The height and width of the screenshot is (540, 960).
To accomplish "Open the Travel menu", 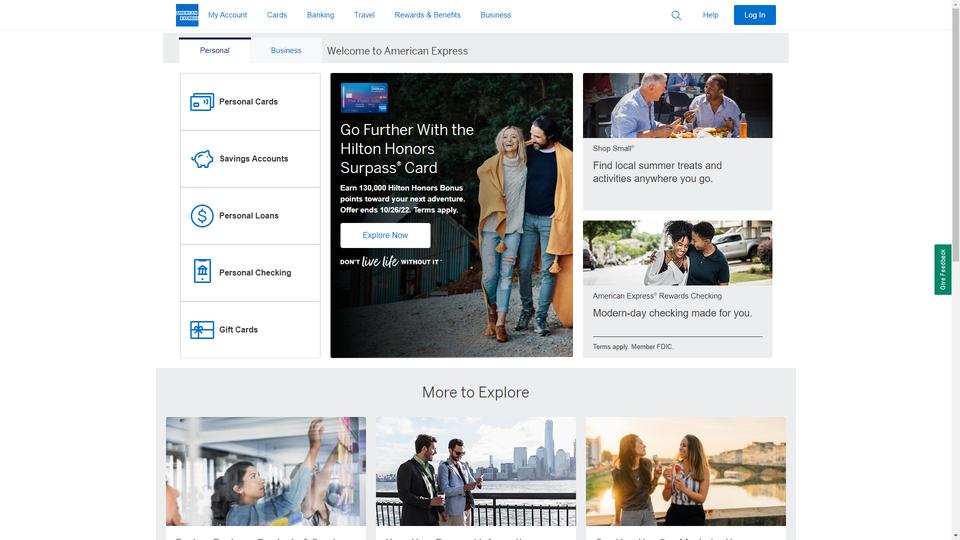I will pos(364,15).
